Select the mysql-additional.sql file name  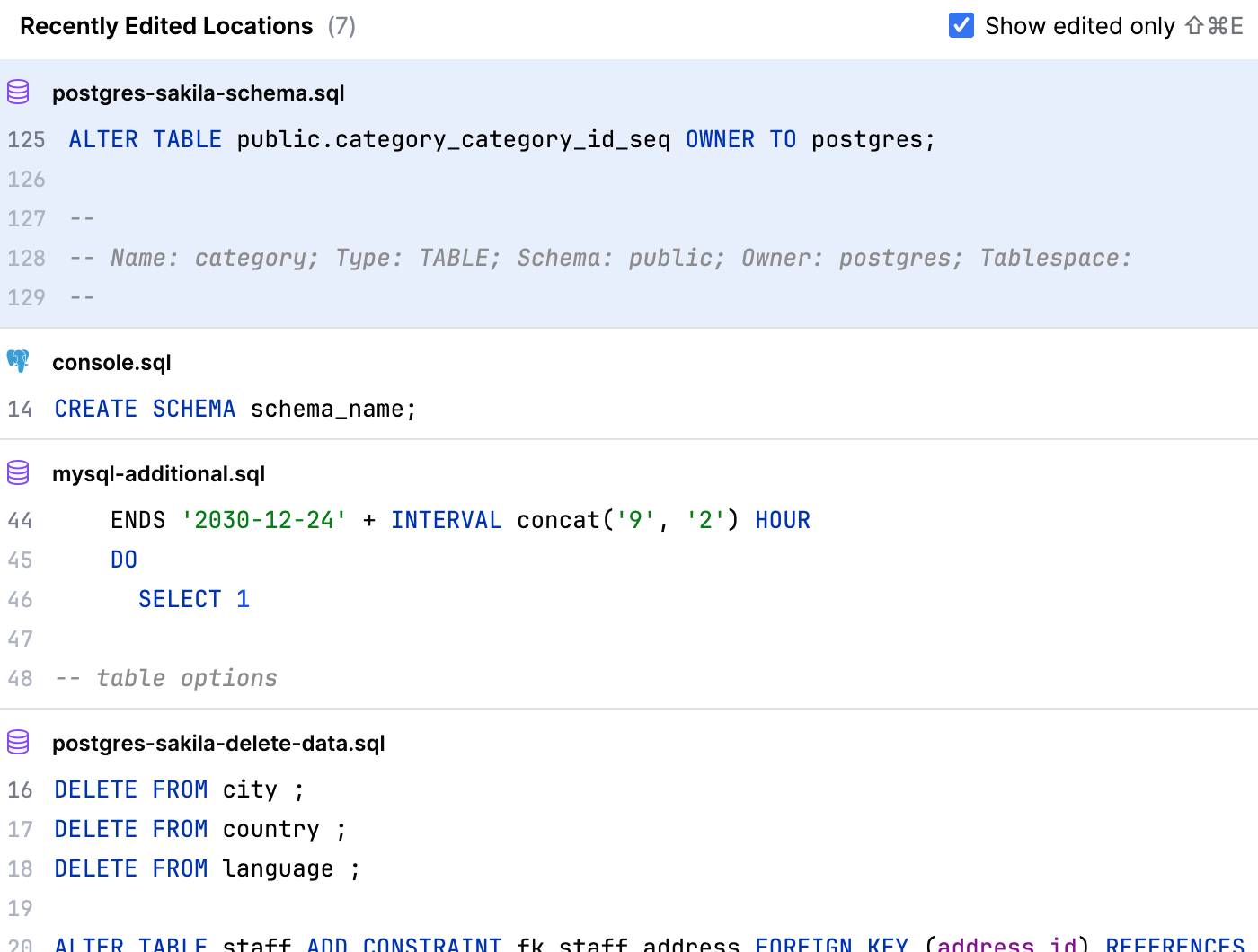[x=159, y=474]
